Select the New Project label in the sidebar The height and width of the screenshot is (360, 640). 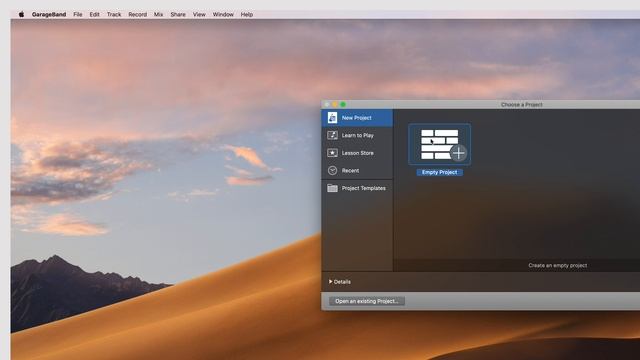356,118
